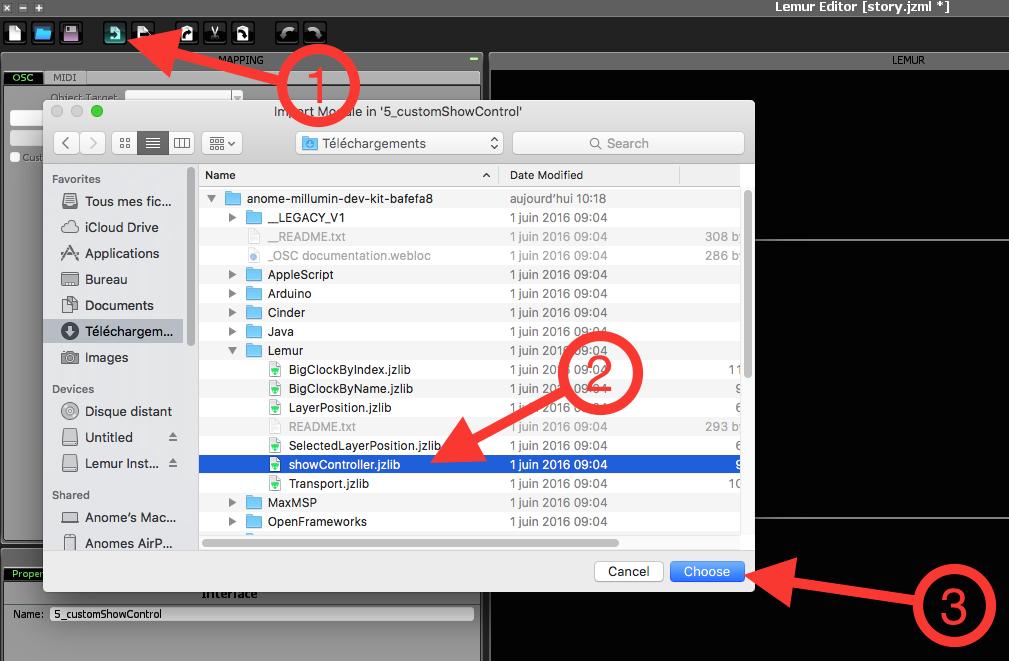Open the Téléchargements location dropdown
1009x661 pixels.
(399, 143)
